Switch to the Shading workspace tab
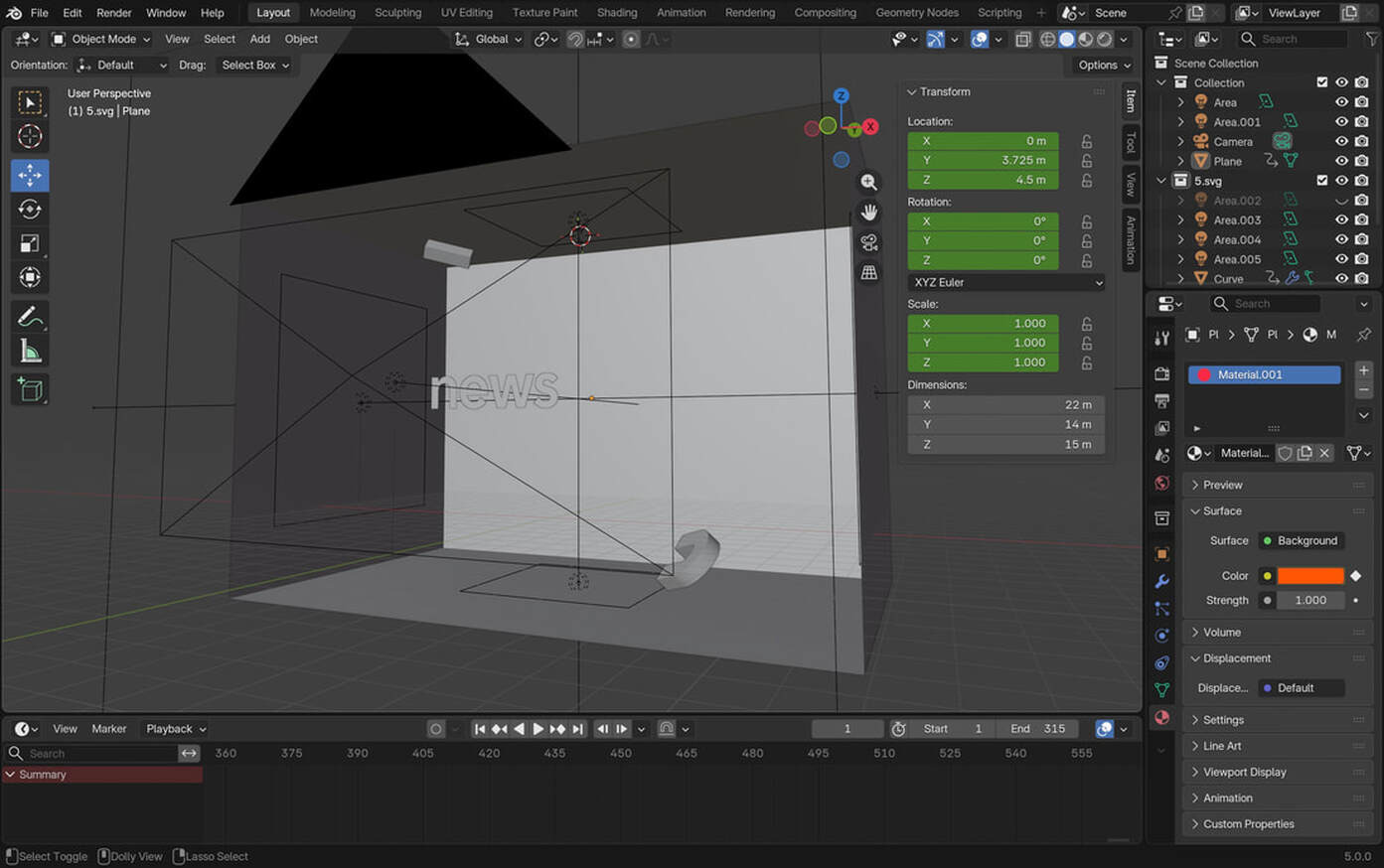 [616, 13]
